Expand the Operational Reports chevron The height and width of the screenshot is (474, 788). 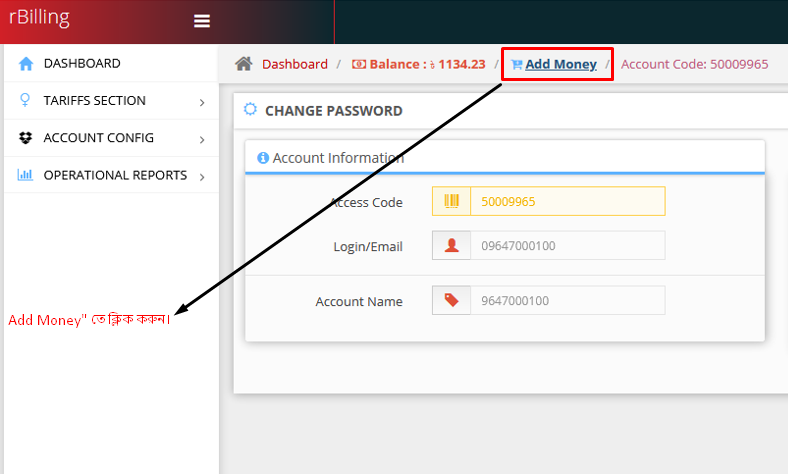coord(202,177)
